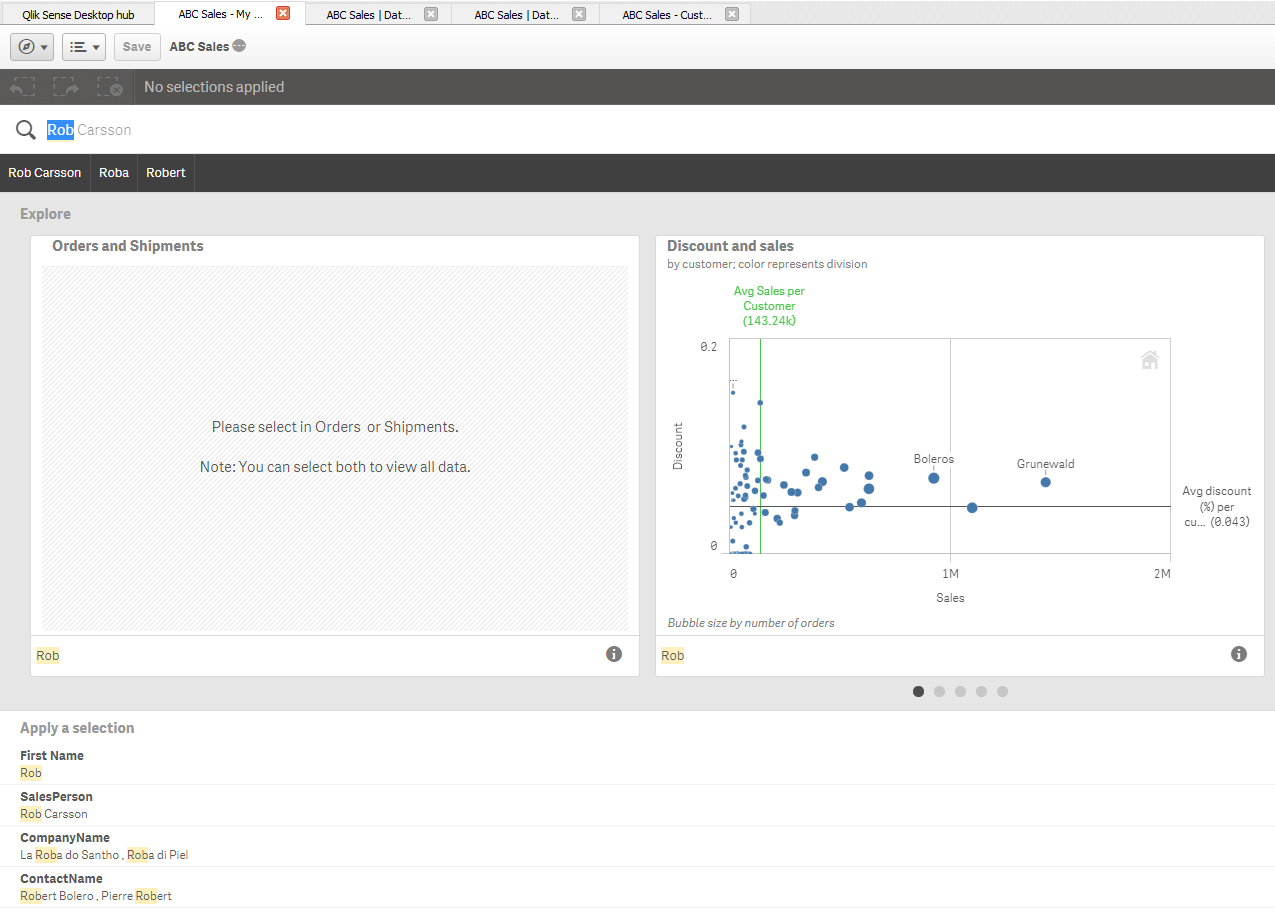Open the list menu dropdown
This screenshot has width=1275, height=921.
click(84, 47)
